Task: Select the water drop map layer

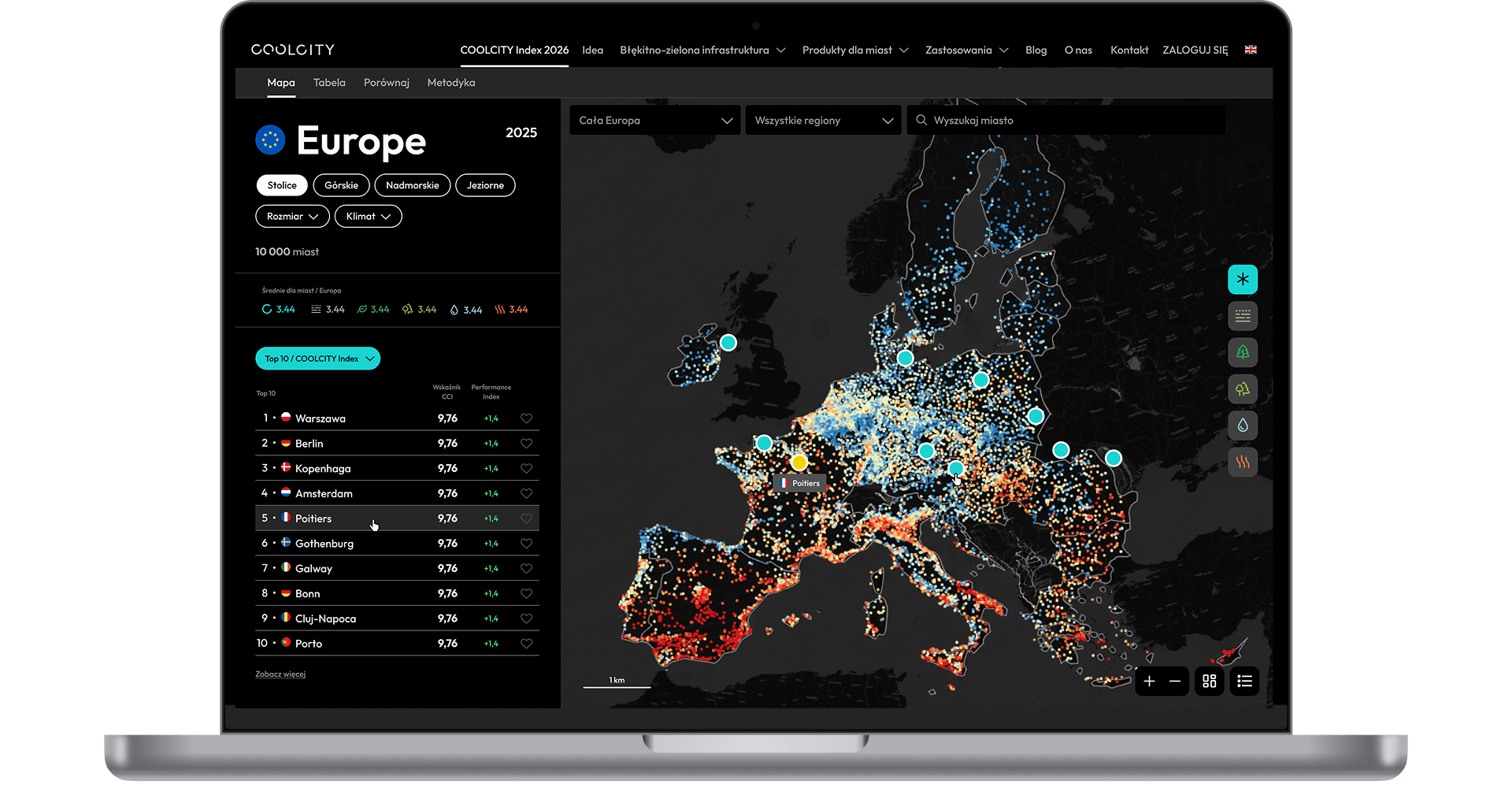Action: [1243, 426]
